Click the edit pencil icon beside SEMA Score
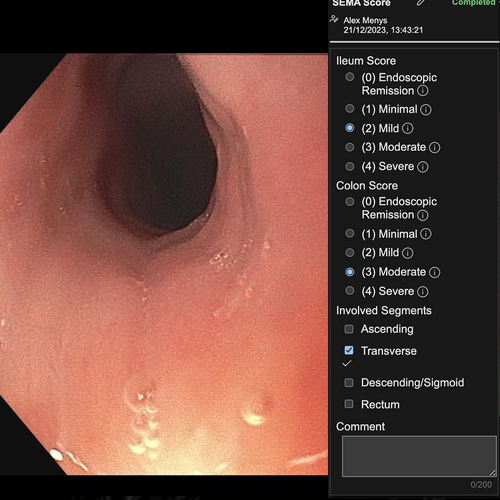 [x=421, y=3]
